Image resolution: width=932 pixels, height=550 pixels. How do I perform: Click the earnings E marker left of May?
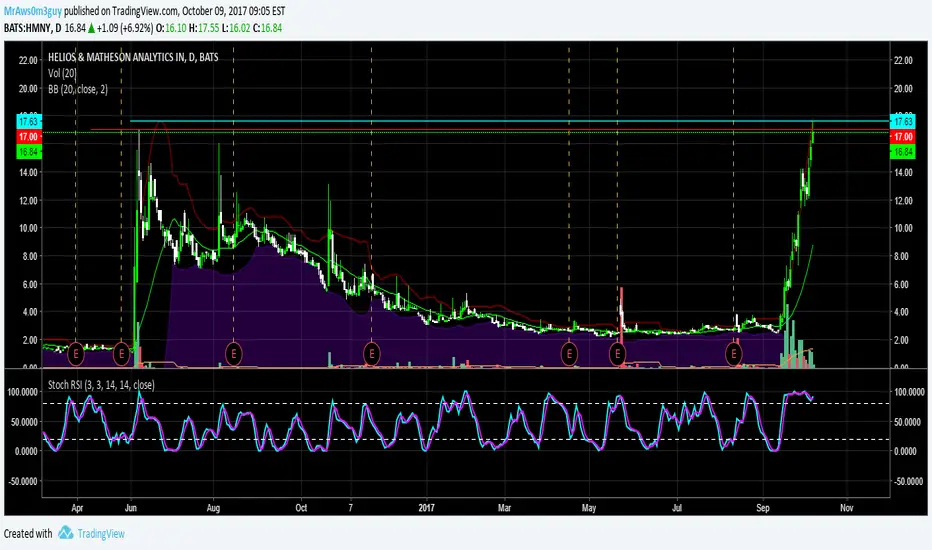pos(569,354)
